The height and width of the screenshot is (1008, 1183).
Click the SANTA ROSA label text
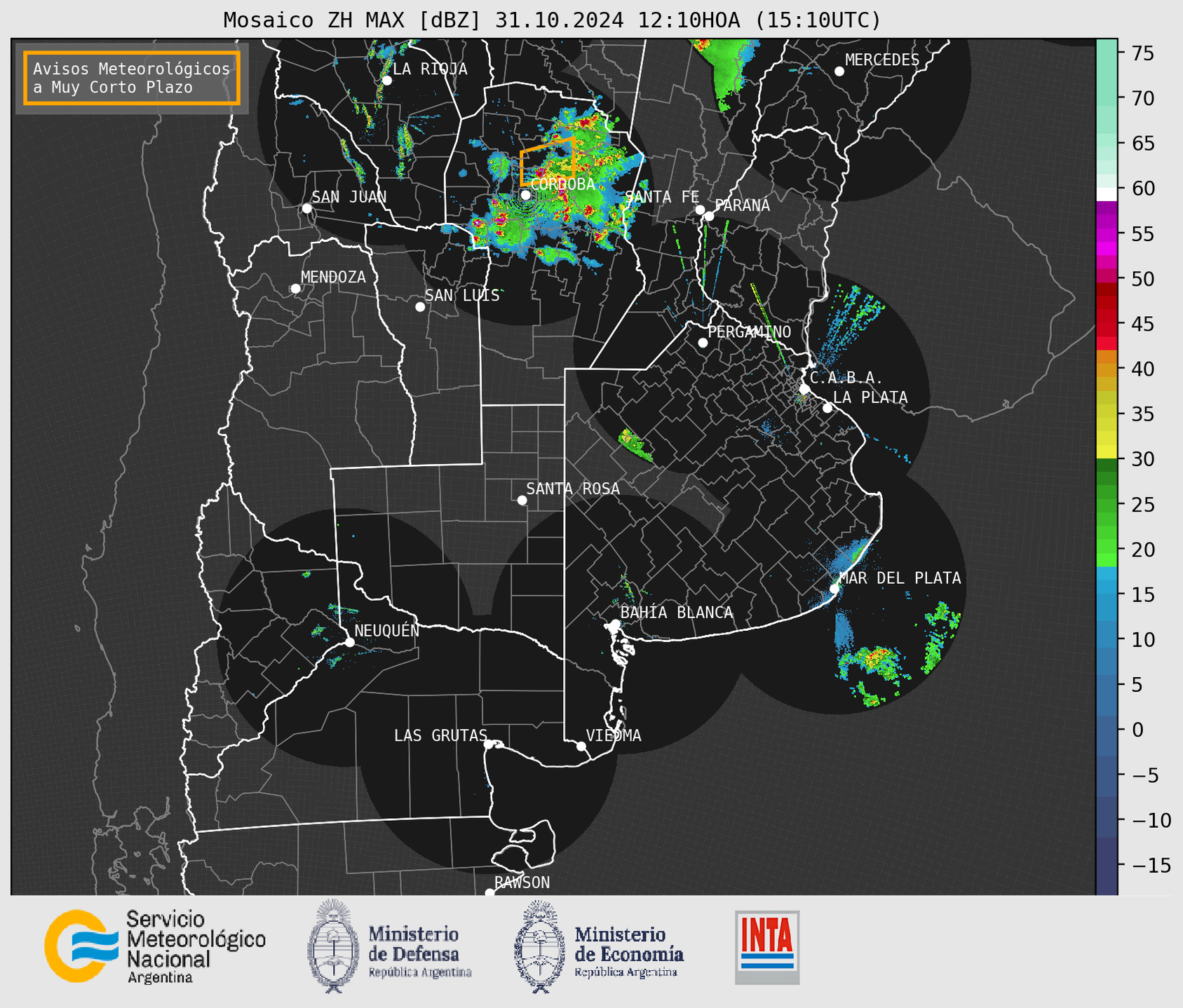(x=573, y=489)
